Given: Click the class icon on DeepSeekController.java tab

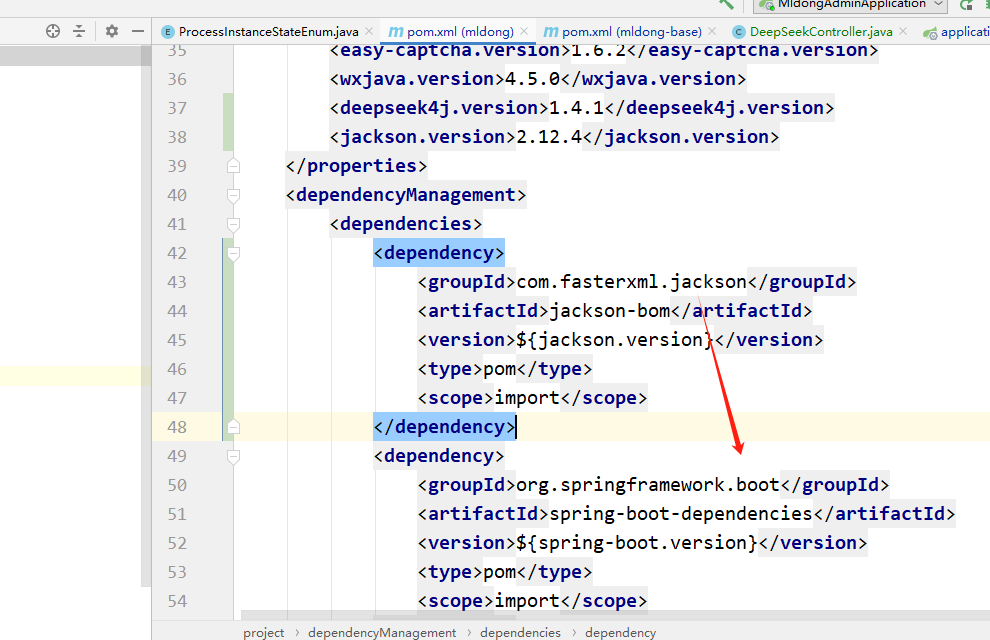Looking at the screenshot, I should click(x=739, y=32).
